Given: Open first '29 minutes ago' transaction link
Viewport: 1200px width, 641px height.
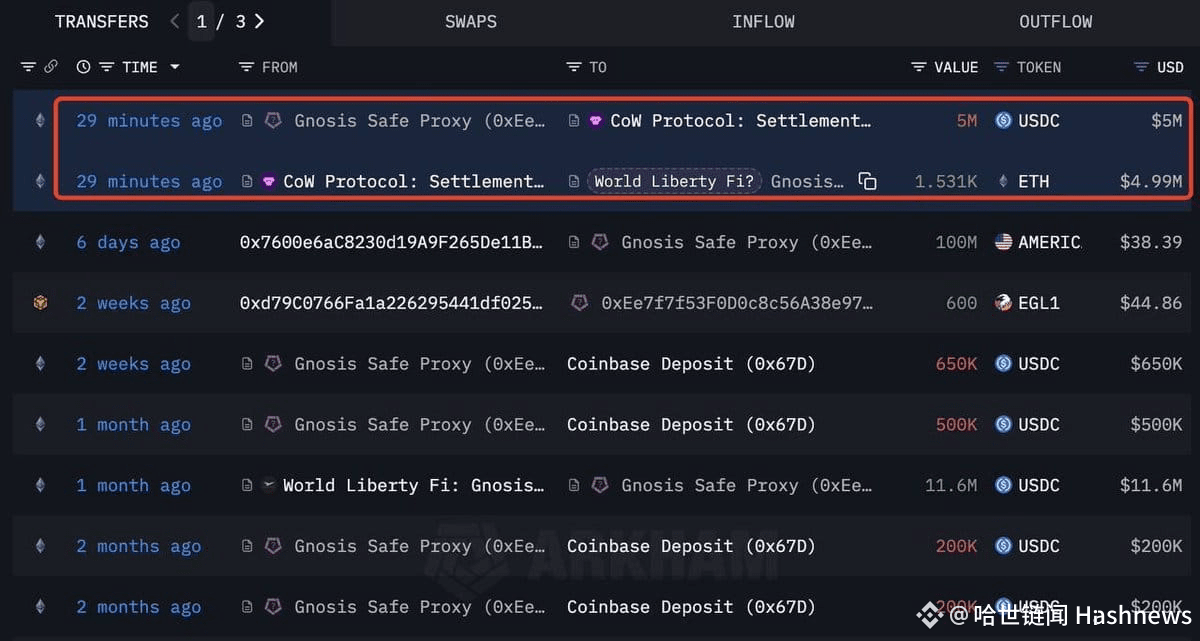Looking at the screenshot, I should click(x=149, y=121).
